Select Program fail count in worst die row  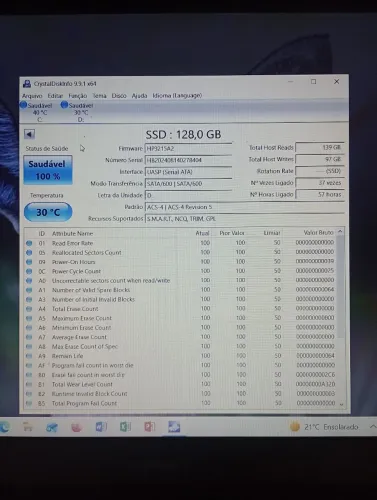pos(180,365)
